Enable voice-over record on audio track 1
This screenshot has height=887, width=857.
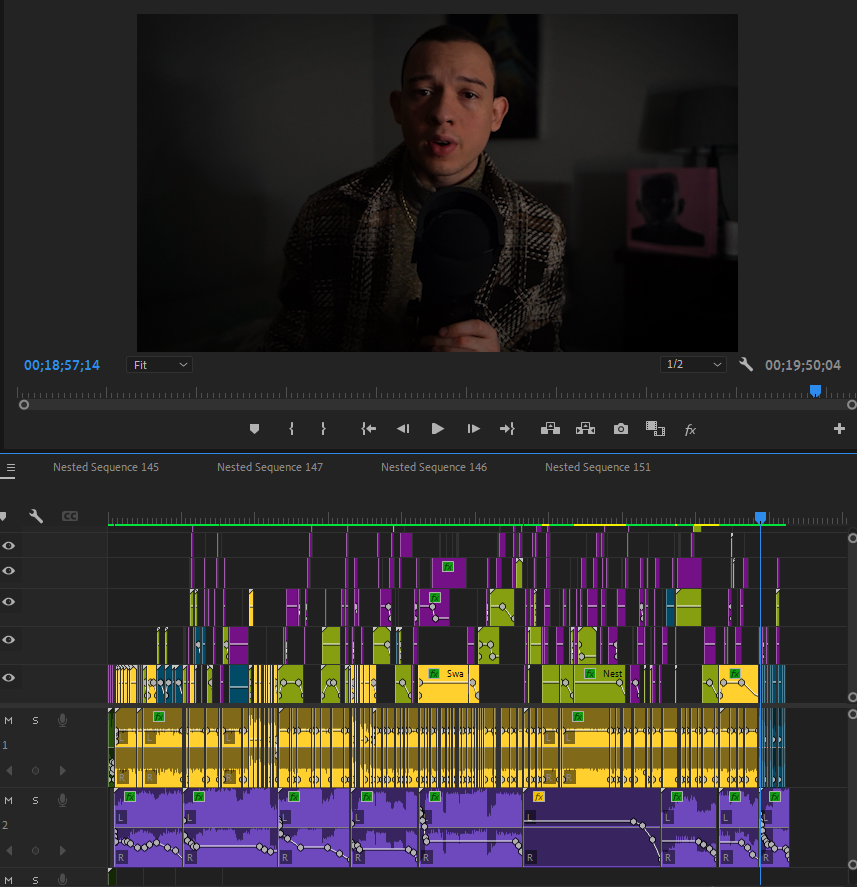63,721
